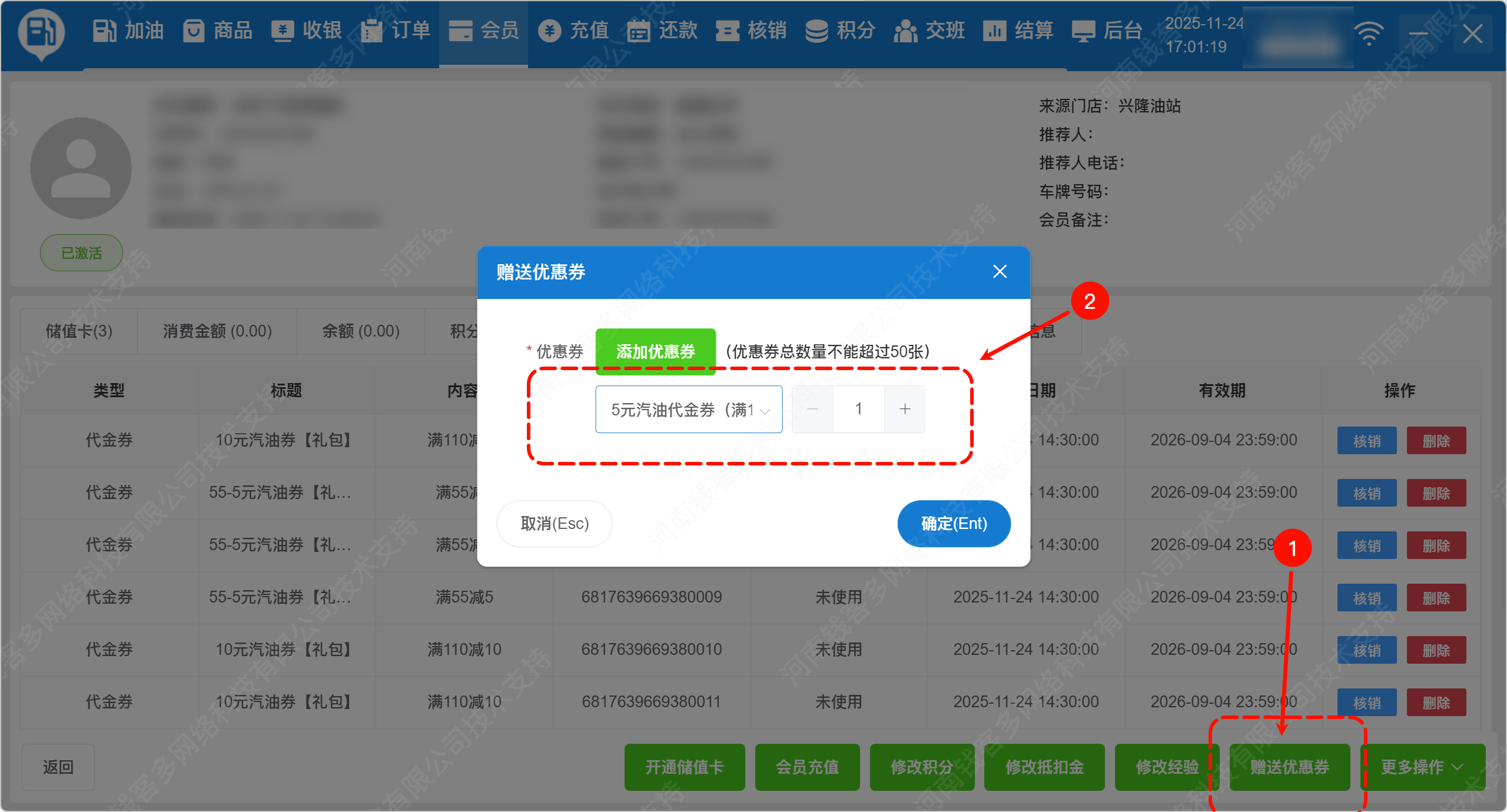Click the 充值 recharge coin icon

pos(549,31)
